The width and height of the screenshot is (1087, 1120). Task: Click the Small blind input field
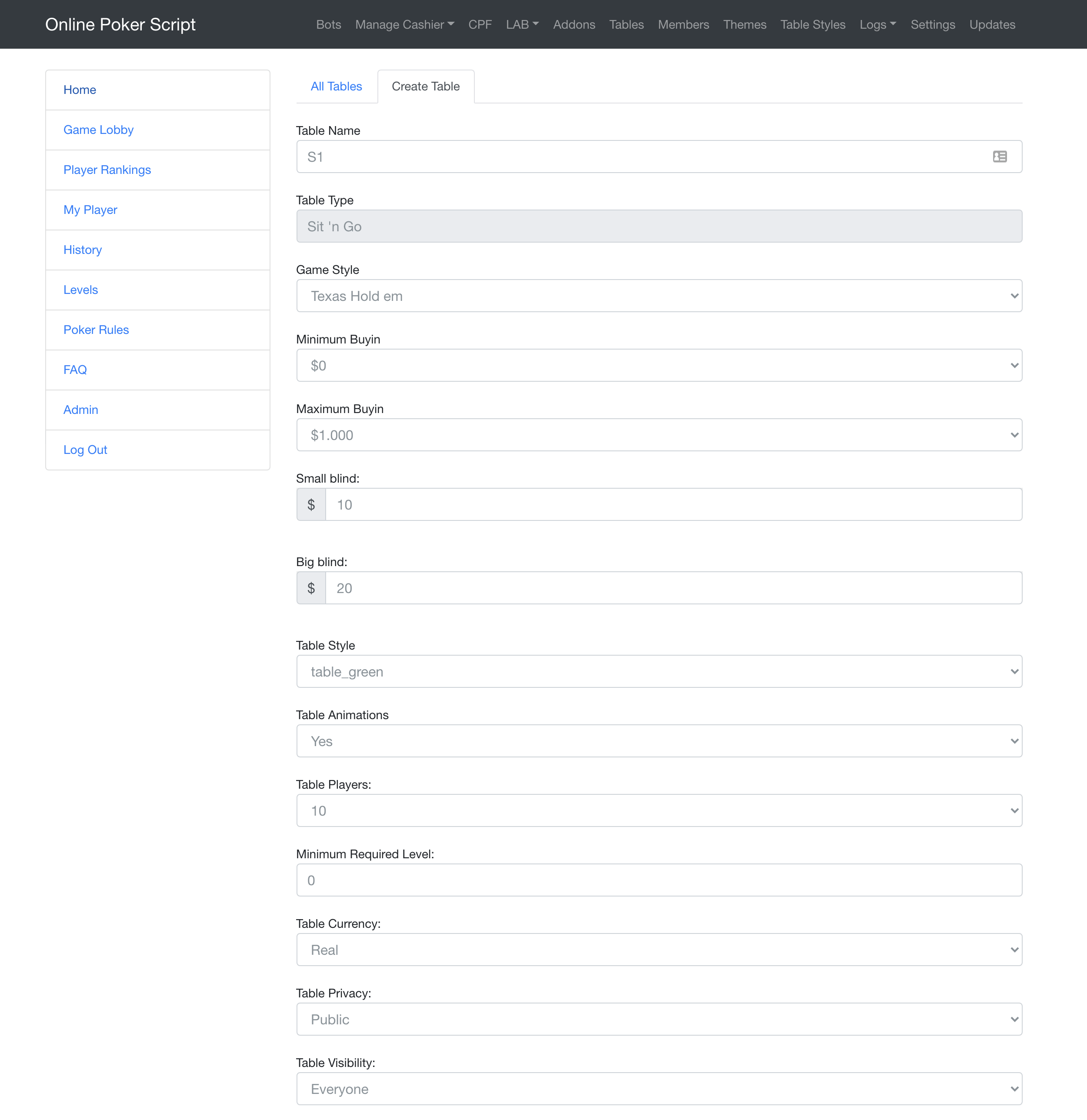pyautogui.click(x=673, y=505)
